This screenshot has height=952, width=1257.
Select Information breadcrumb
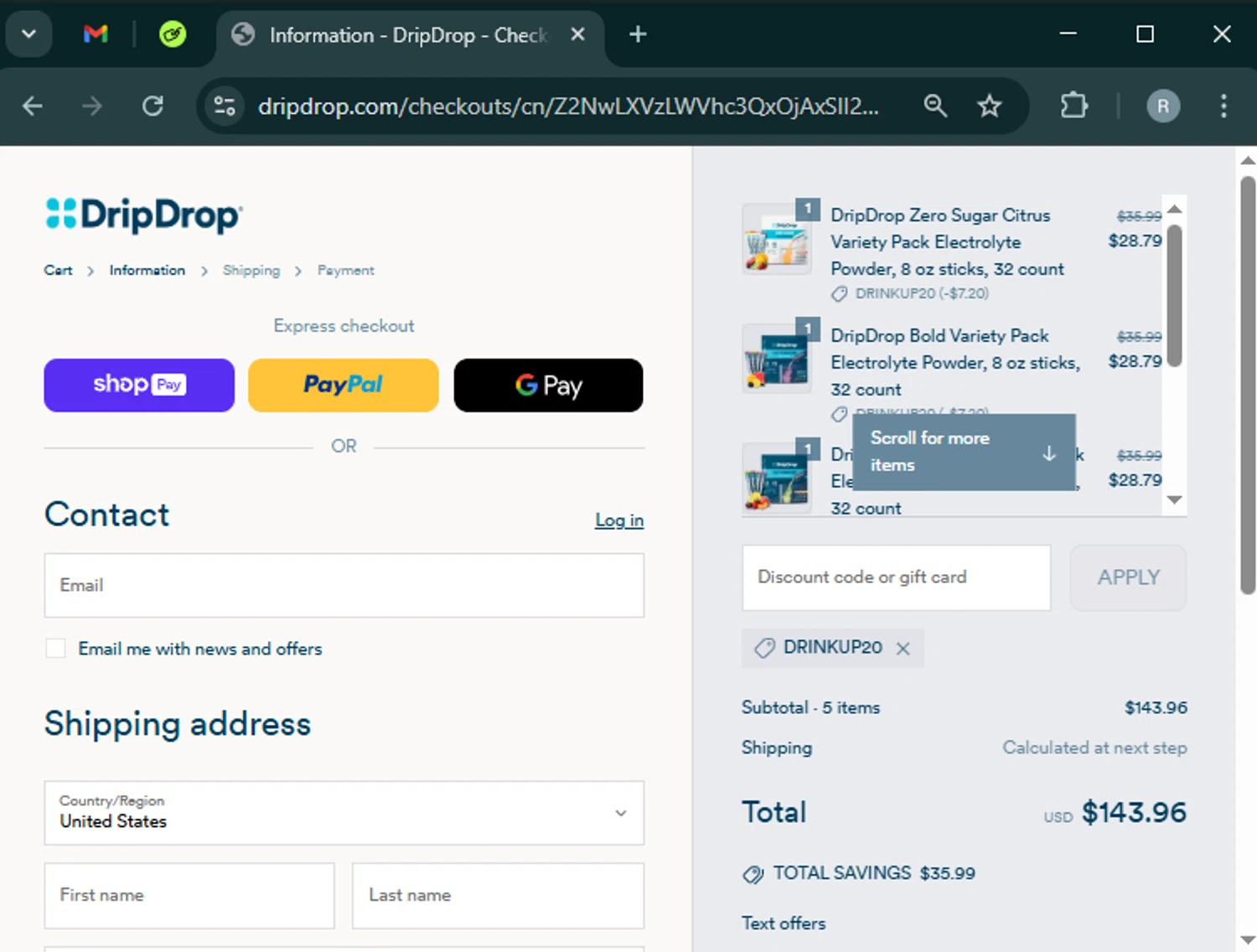click(147, 271)
